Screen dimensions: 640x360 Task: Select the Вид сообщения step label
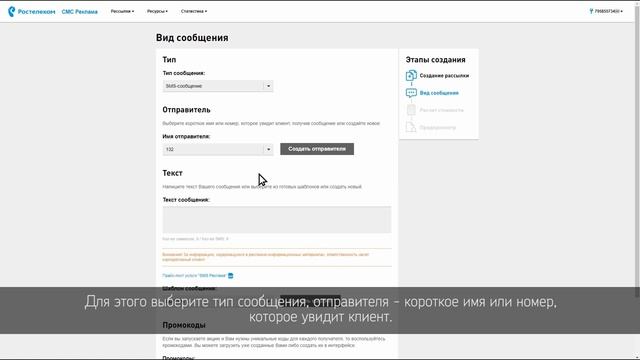click(x=439, y=93)
